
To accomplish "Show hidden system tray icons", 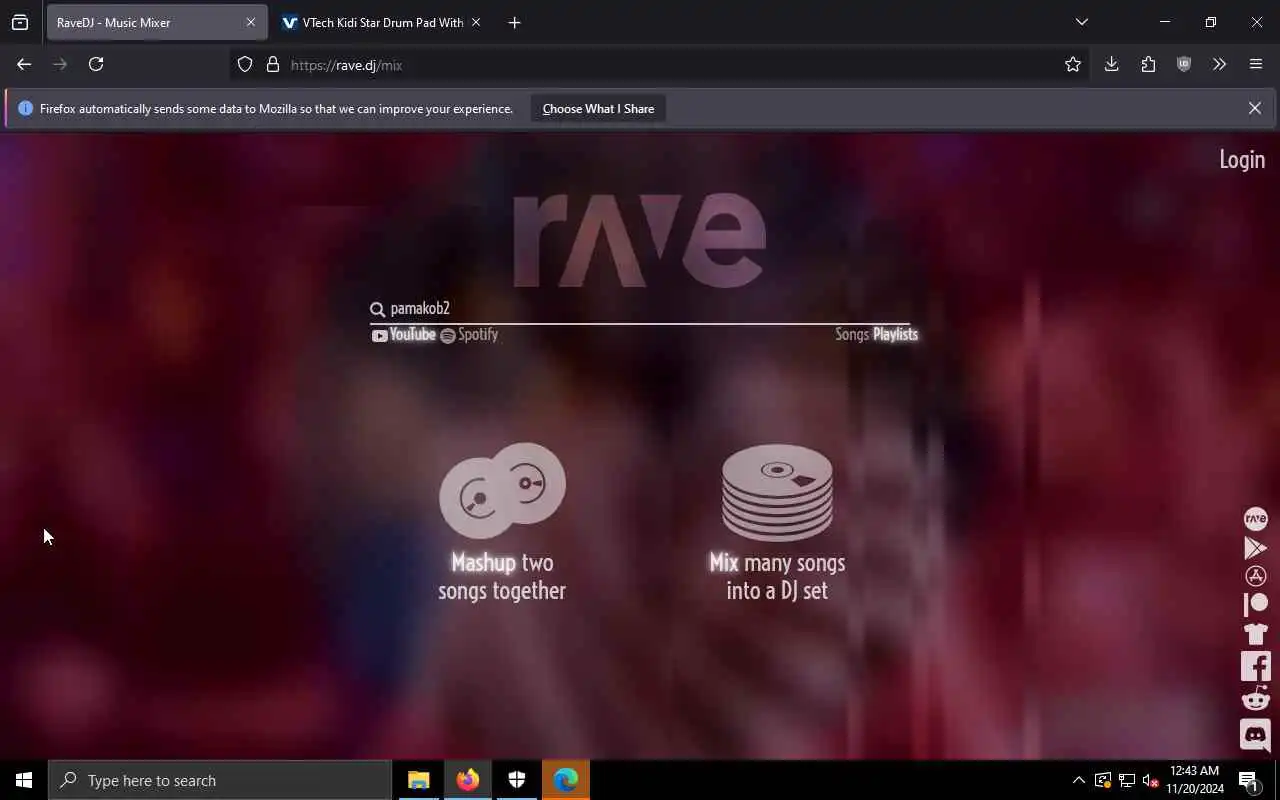I will click(x=1078, y=780).
